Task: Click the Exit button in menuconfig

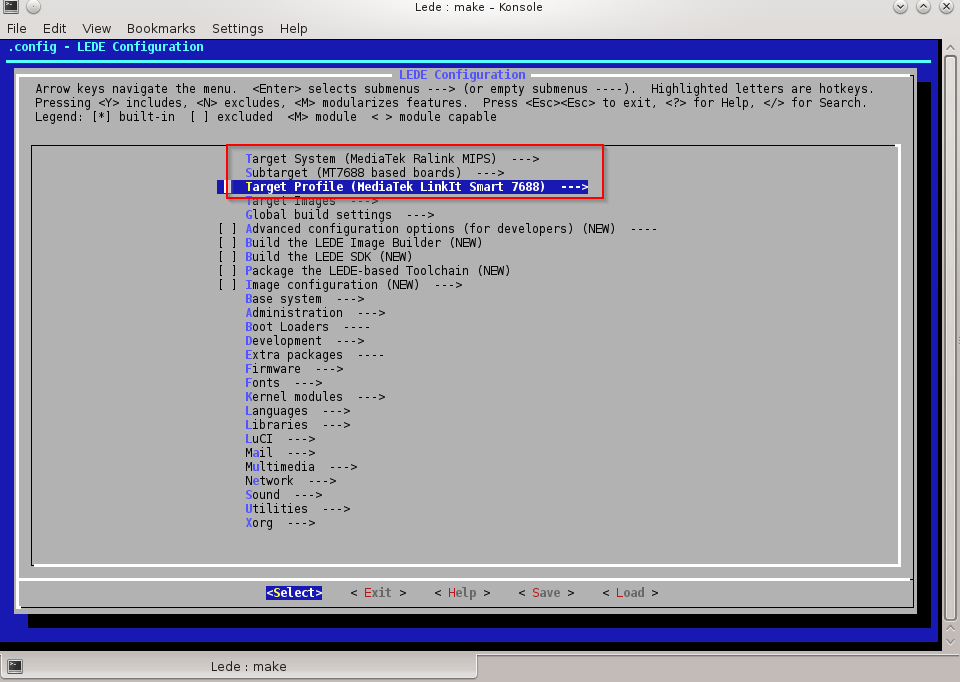Action: (378, 593)
